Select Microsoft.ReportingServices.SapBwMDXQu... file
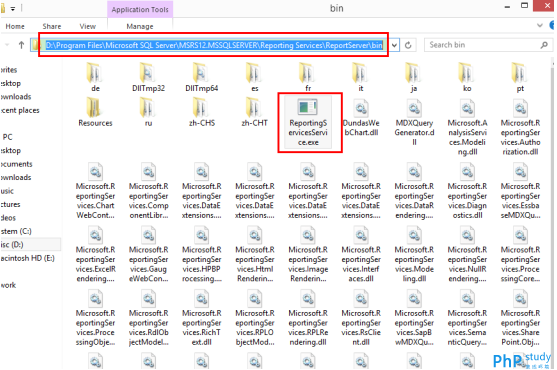The width and height of the screenshot is (557, 370). tap(414, 317)
